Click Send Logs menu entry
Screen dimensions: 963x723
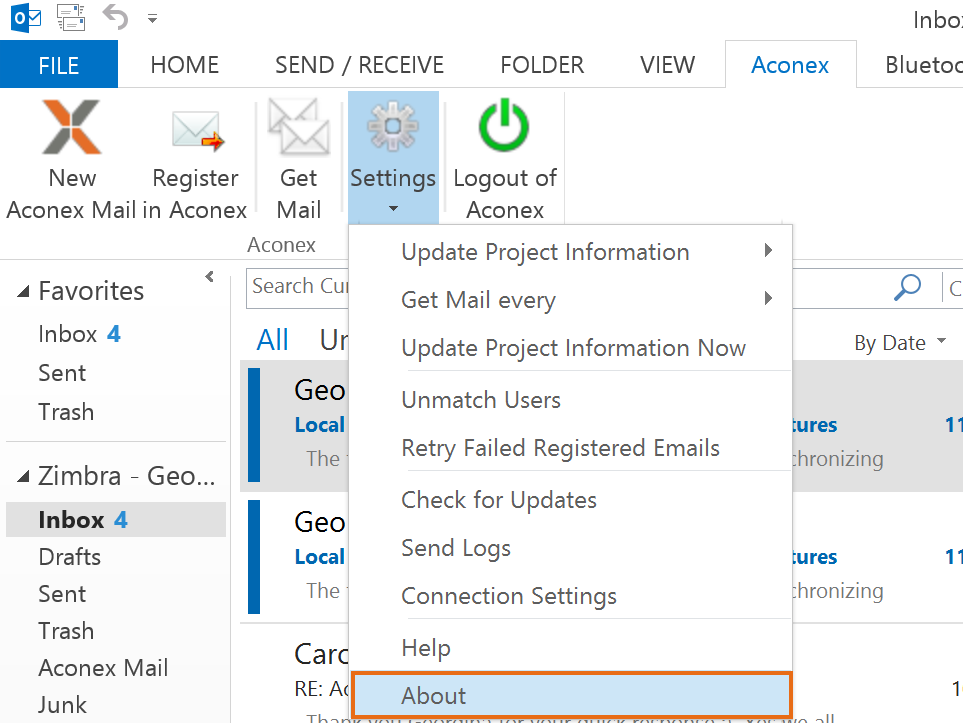tap(571, 548)
